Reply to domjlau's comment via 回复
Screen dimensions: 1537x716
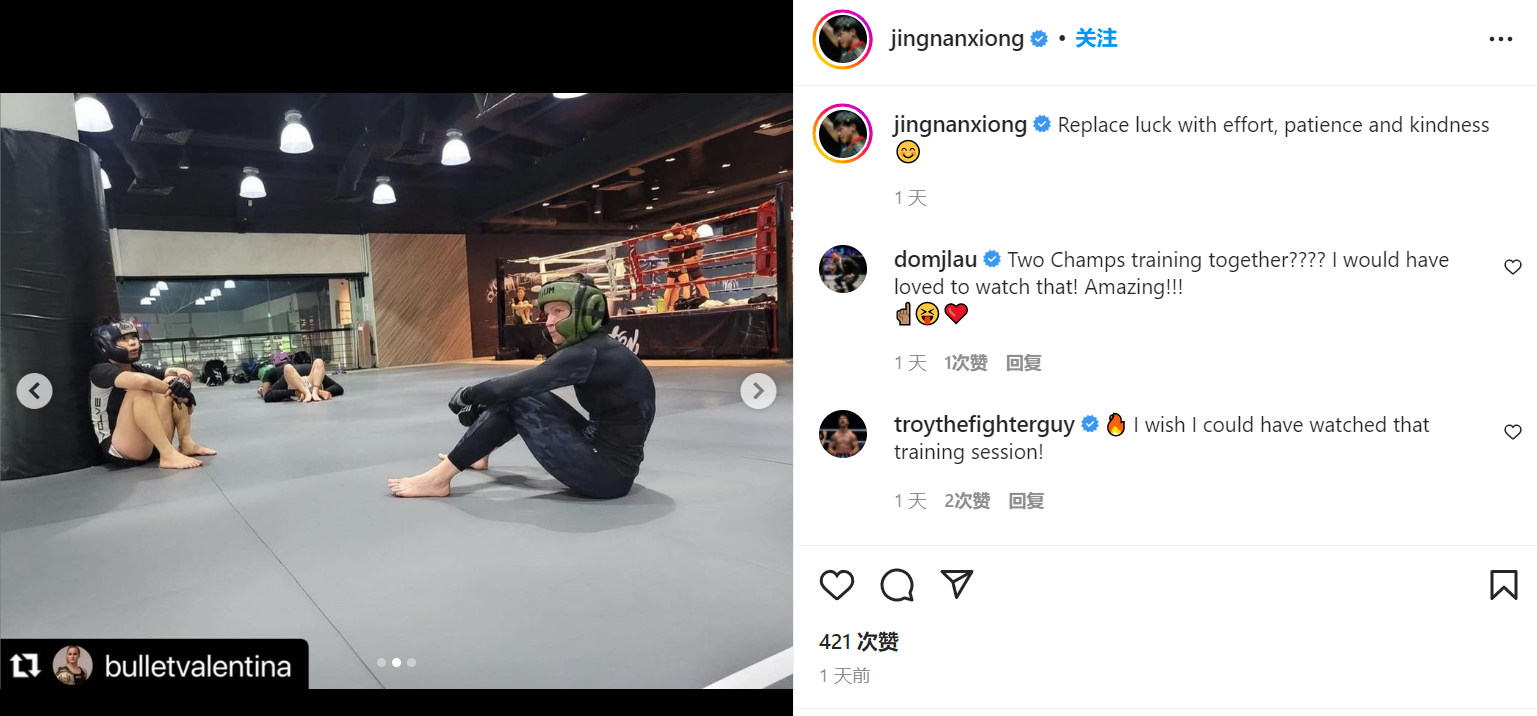point(1023,363)
